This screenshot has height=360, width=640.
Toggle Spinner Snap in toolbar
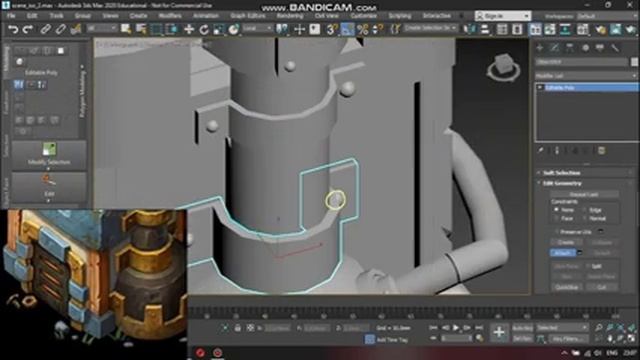coord(378,29)
